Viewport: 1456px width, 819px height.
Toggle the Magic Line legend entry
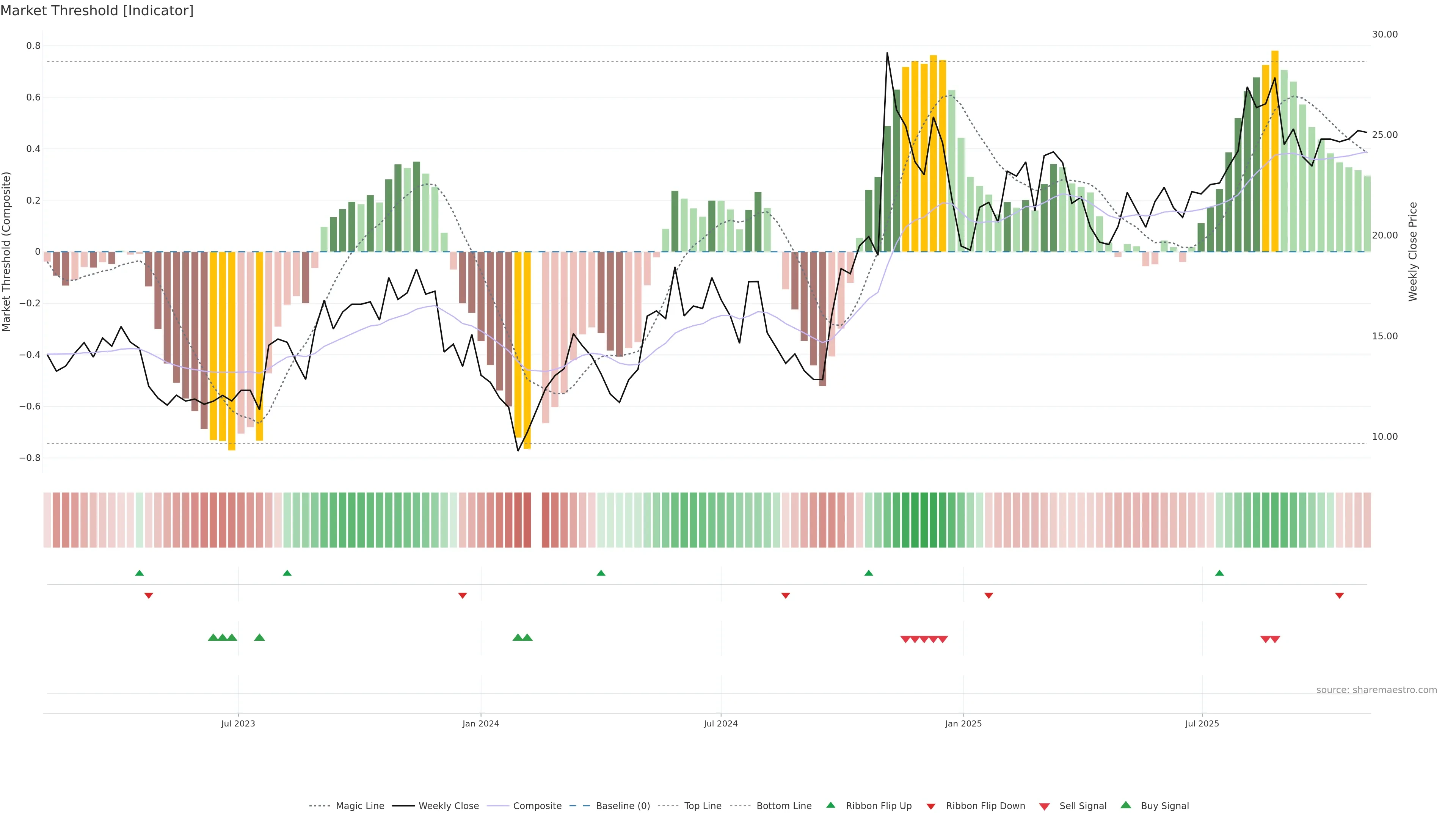(359, 806)
